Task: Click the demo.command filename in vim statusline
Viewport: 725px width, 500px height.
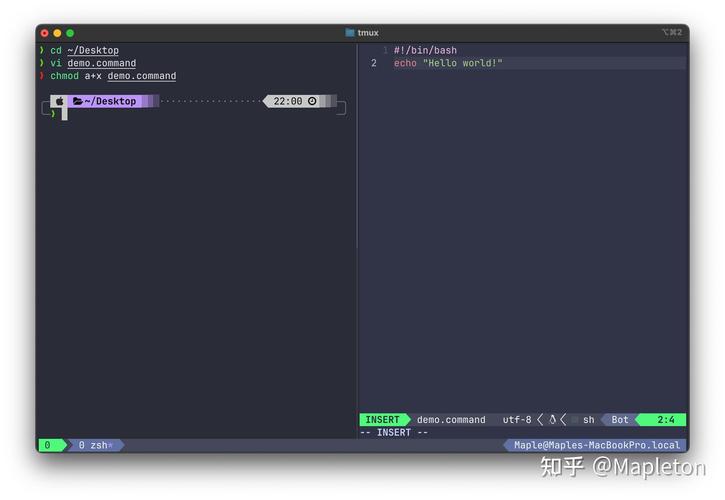Action: [x=451, y=420]
